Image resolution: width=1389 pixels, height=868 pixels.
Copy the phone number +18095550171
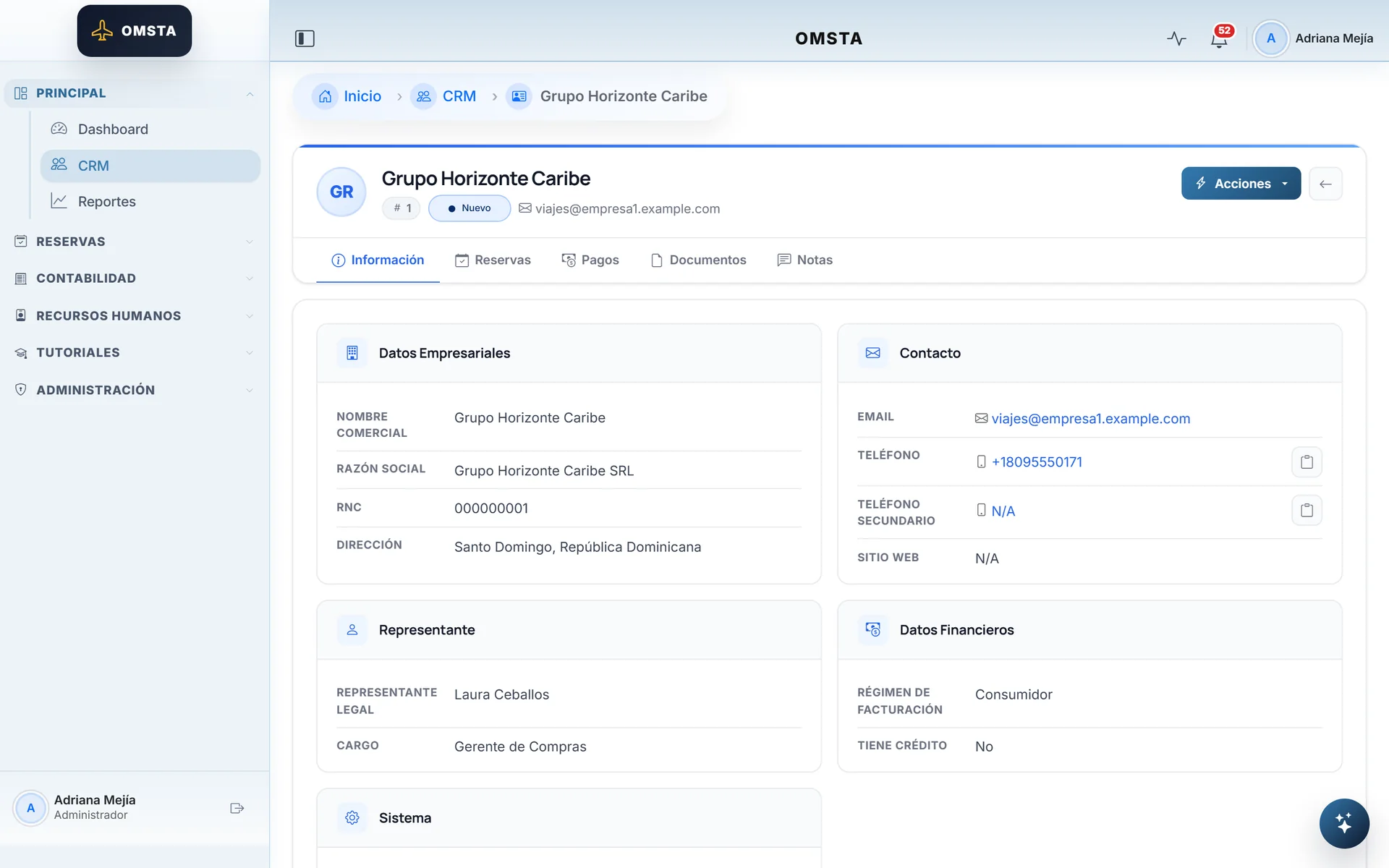(x=1307, y=461)
